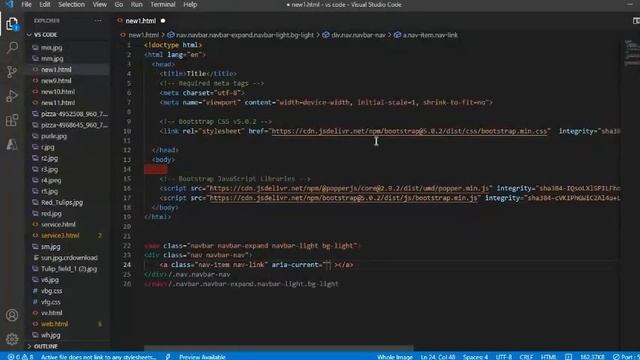Open red.jpg in the explorer

[51, 213]
